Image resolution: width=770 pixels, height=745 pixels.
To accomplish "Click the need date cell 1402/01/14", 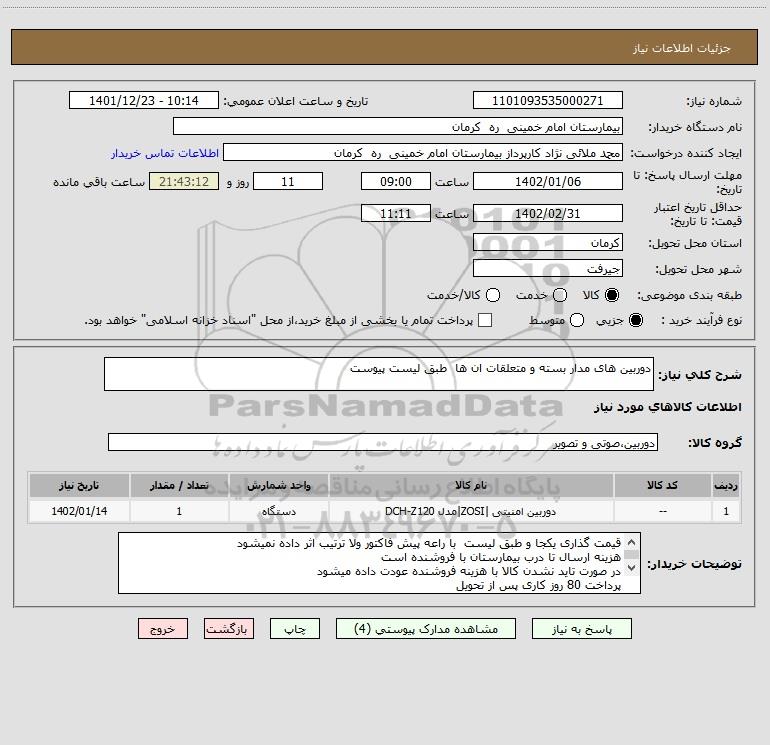I will 79,511.
